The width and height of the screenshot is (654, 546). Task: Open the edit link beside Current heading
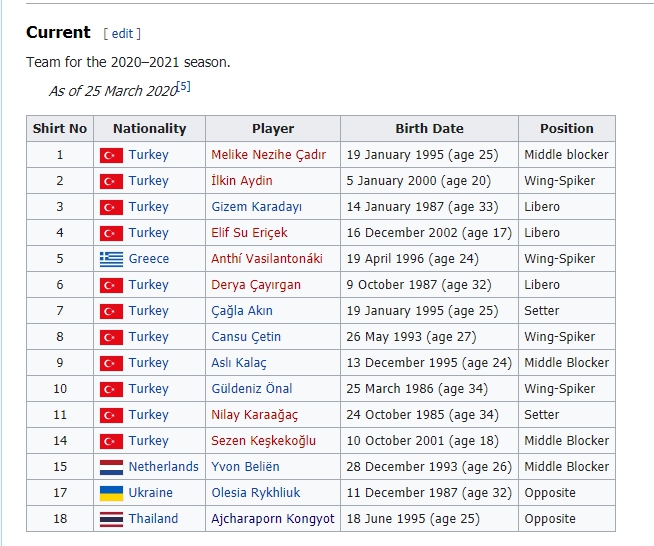(122, 34)
